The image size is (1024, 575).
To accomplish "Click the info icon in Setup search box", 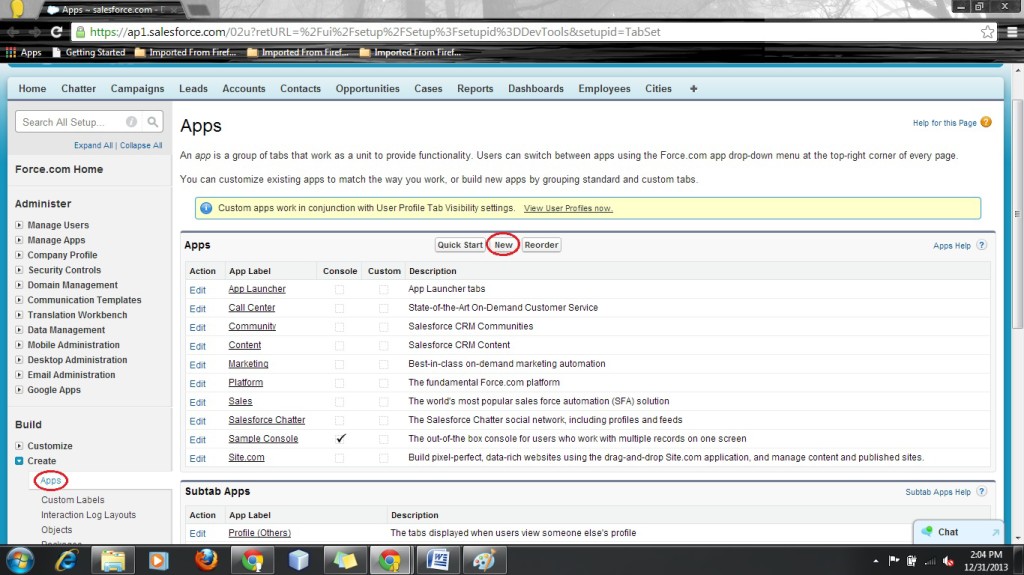I will pyautogui.click(x=131, y=122).
